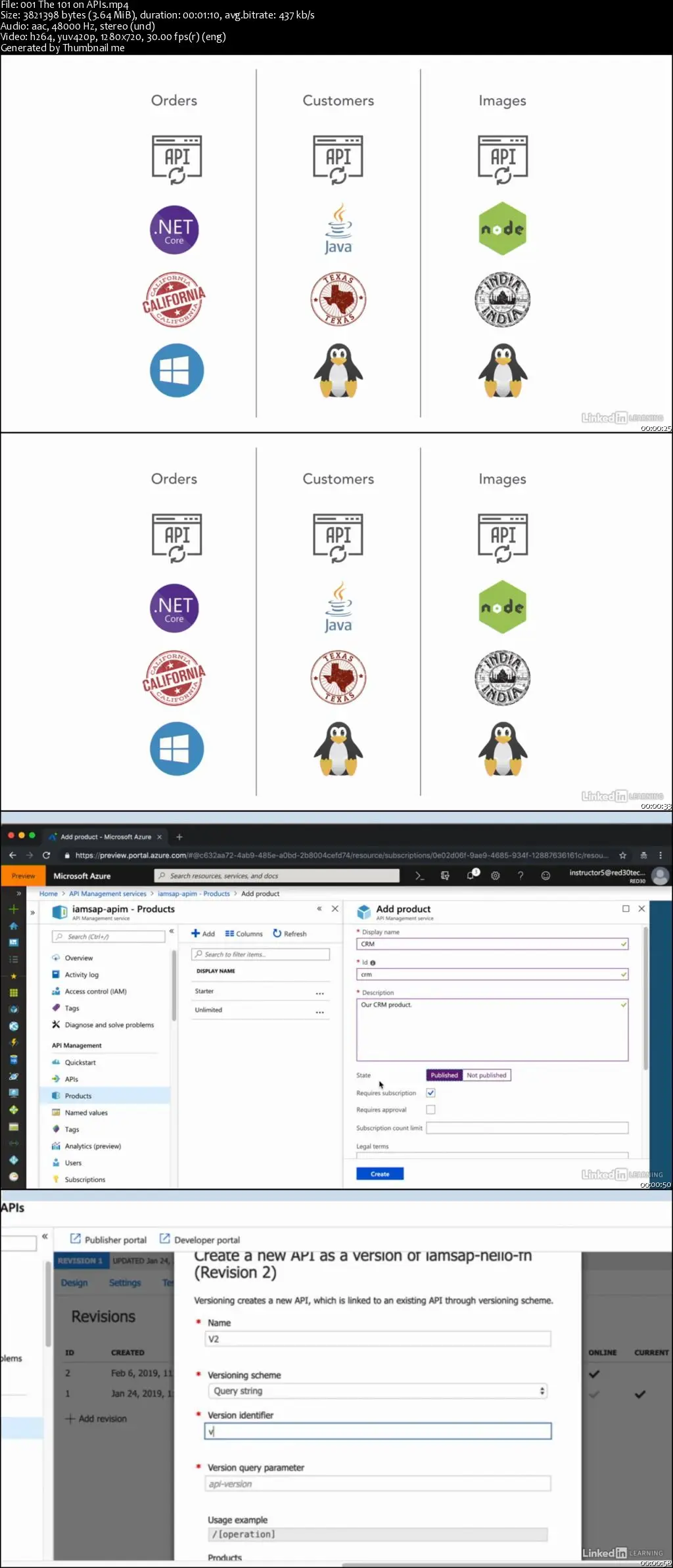The image size is (673, 1568).
Task: Click Search resources, services, and docs box
Action: tap(277, 876)
